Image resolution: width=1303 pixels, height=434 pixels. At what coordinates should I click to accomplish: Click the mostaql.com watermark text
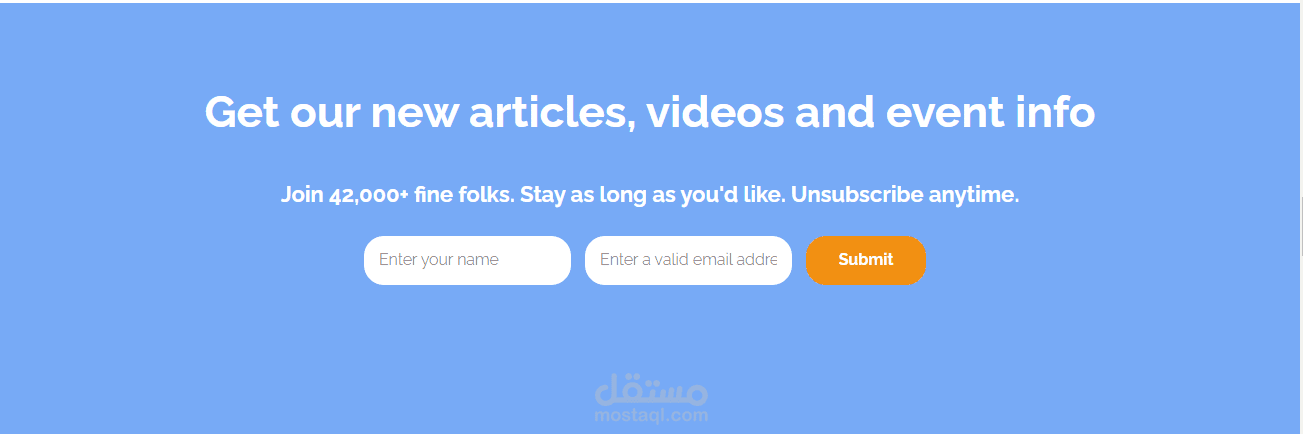point(651,416)
